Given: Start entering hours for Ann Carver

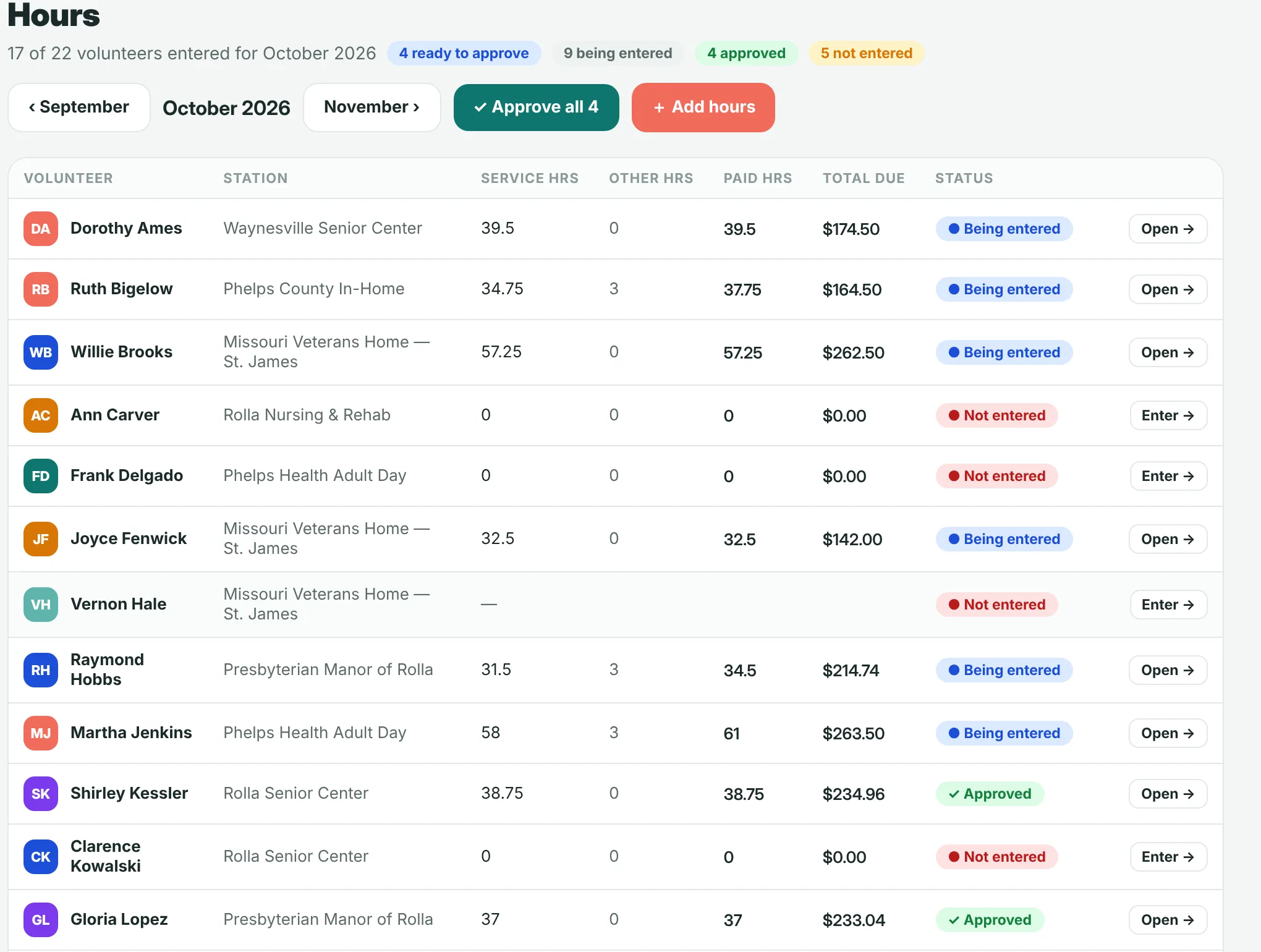Looking at the screenshot, I should tap(1168, 415).
